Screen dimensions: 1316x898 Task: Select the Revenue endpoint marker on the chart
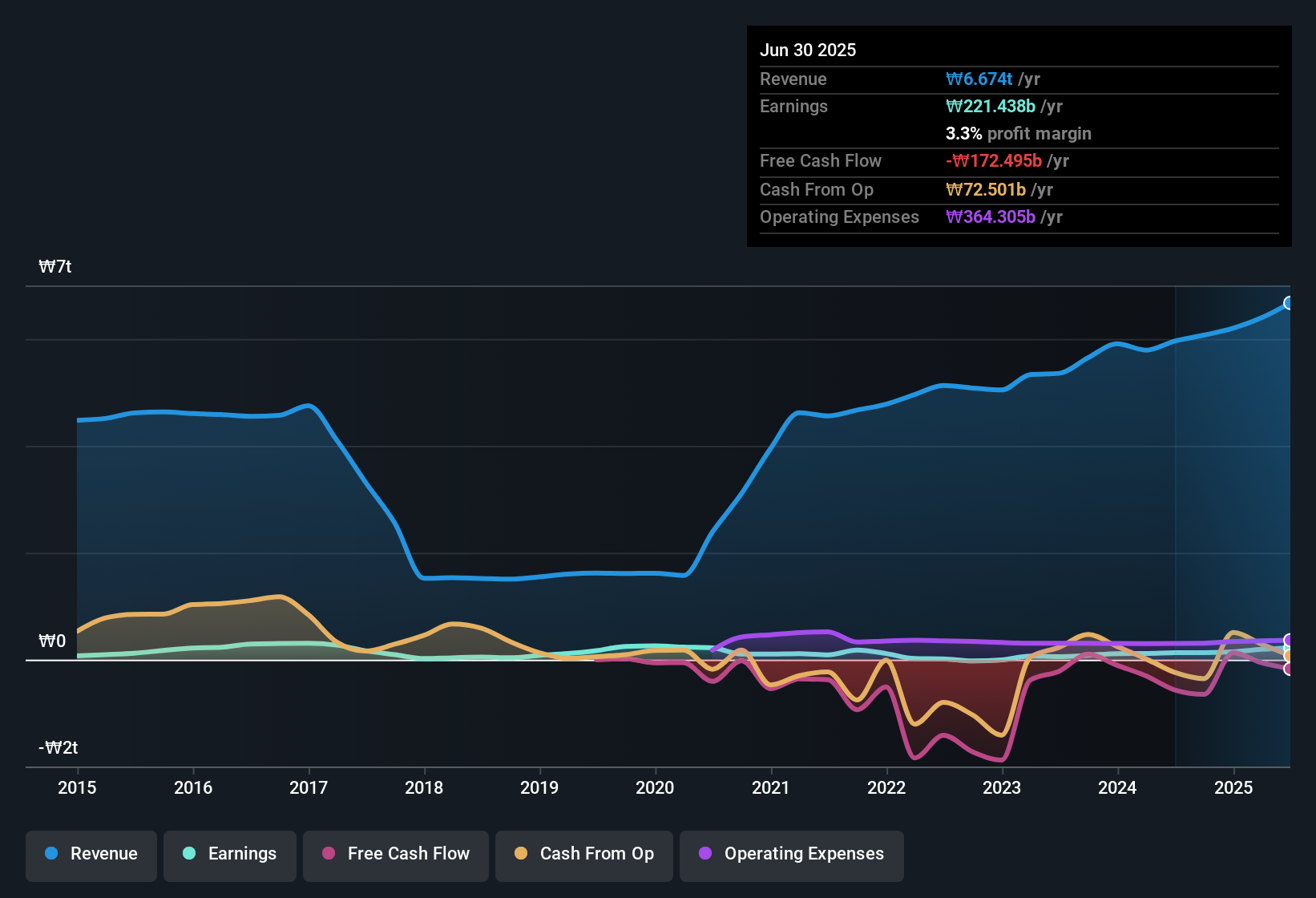point(1289,303)
